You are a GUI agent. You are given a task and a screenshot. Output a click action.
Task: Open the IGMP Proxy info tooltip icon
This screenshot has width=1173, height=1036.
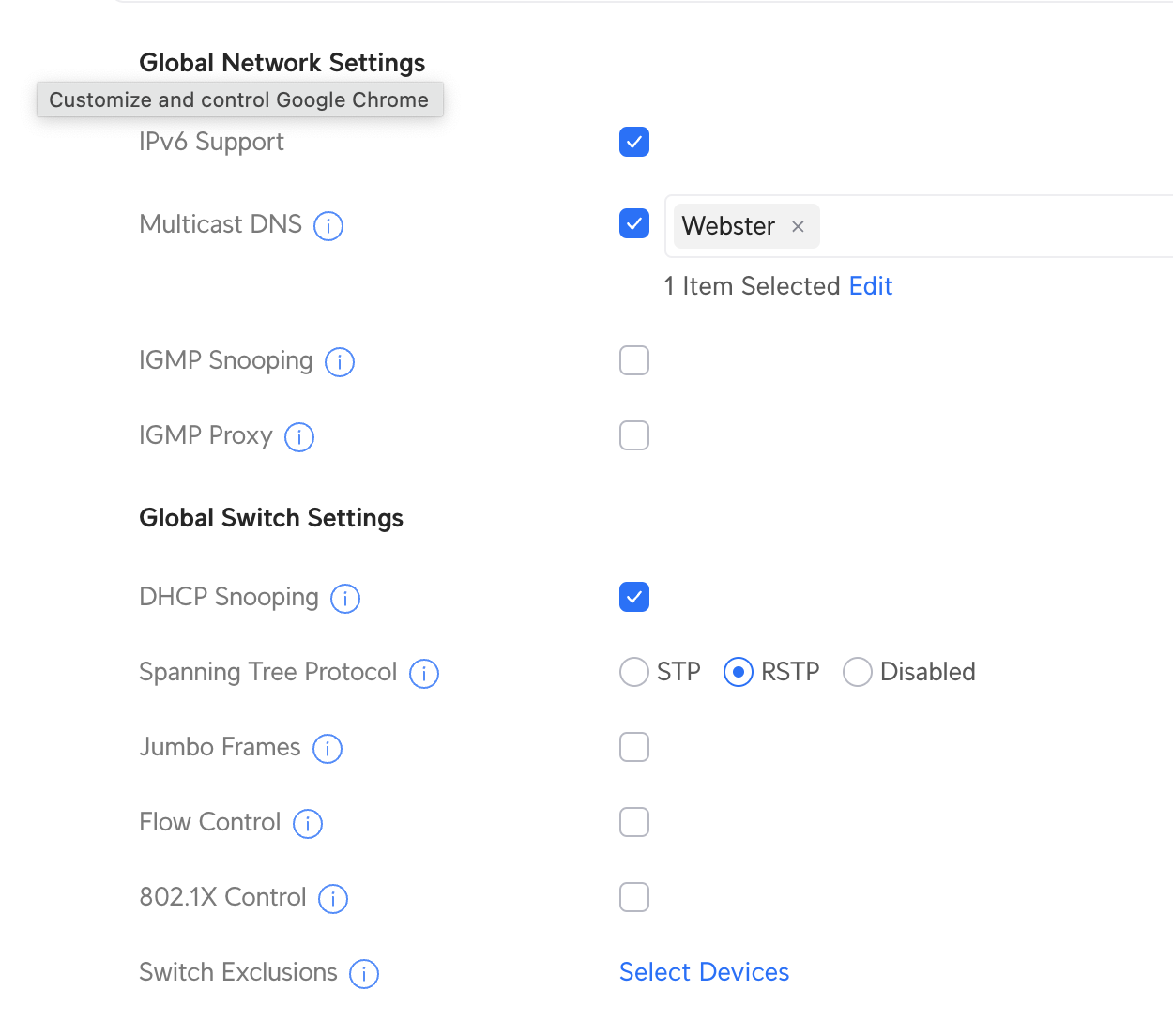[x=299, y=437]
